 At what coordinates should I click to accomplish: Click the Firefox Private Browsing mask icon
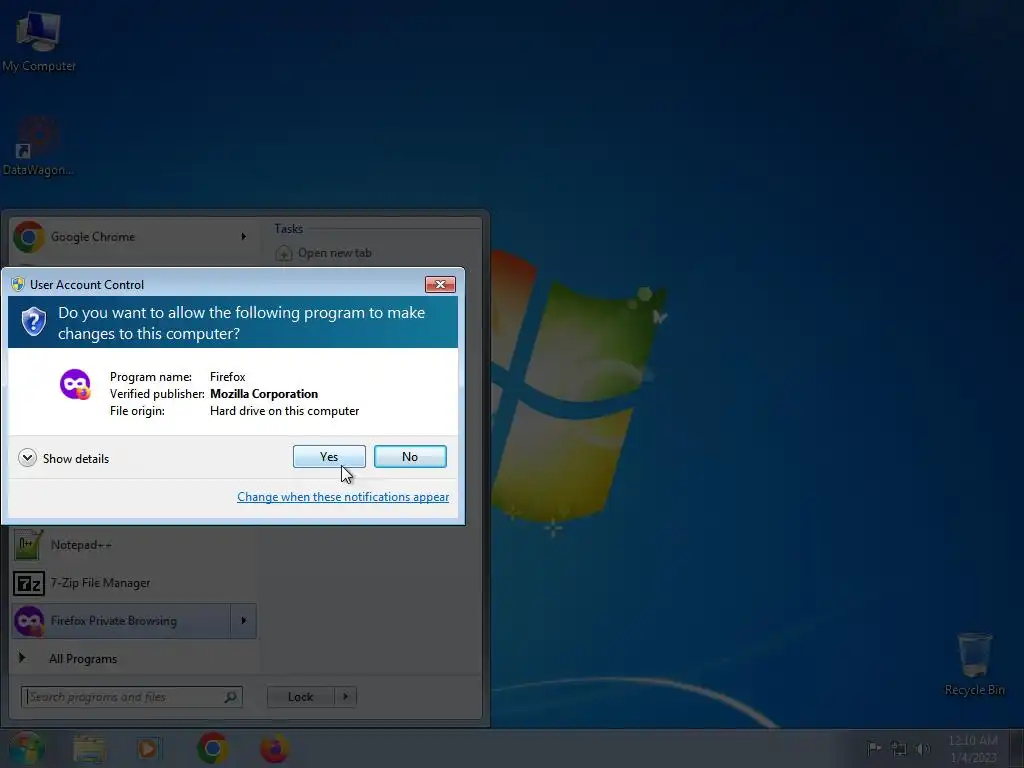(29, 620)
